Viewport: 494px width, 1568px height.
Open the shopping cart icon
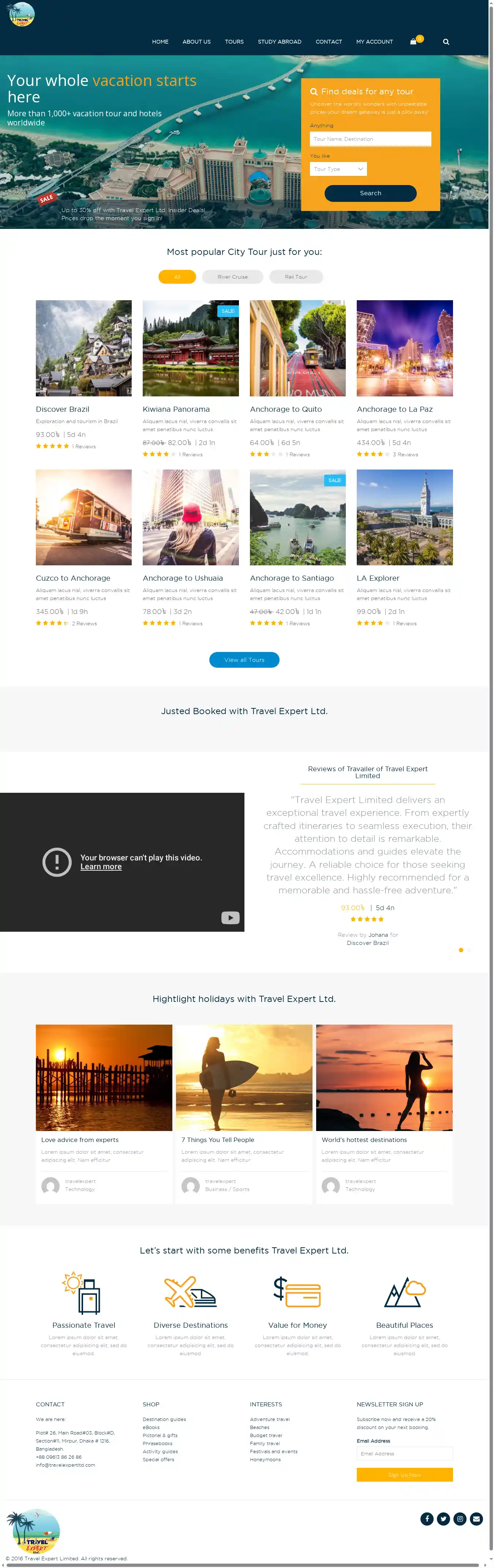click(413, 41)
